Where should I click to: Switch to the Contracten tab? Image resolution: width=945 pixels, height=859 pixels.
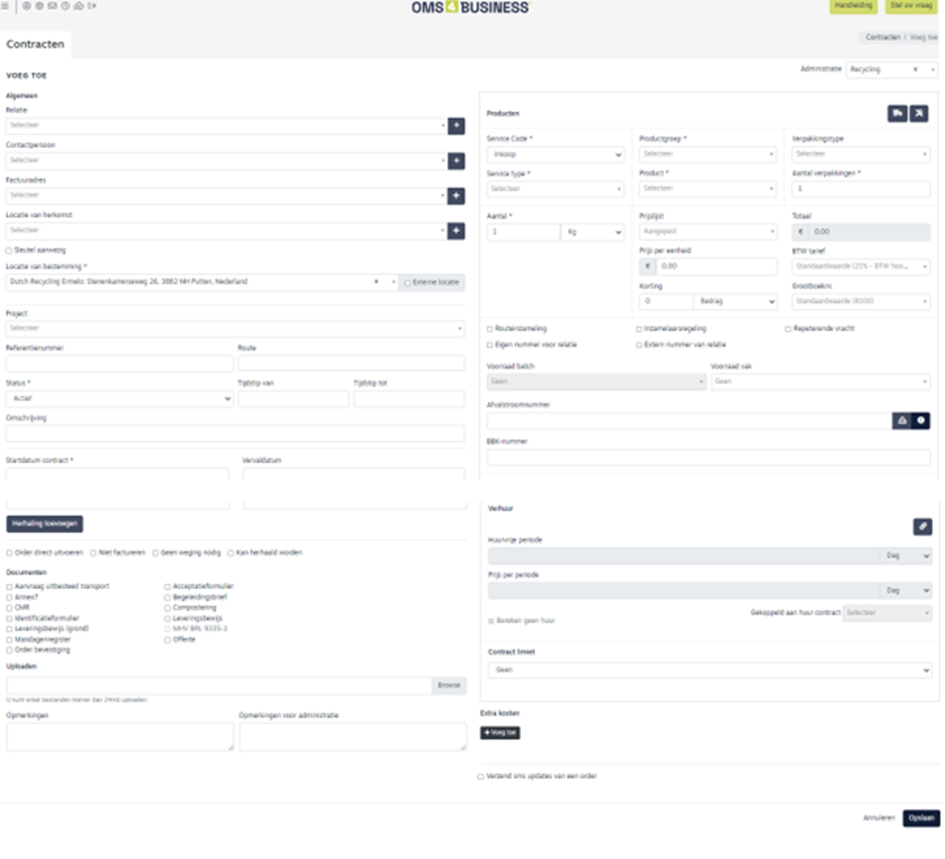pyautogui.click(x=36, y=45)
